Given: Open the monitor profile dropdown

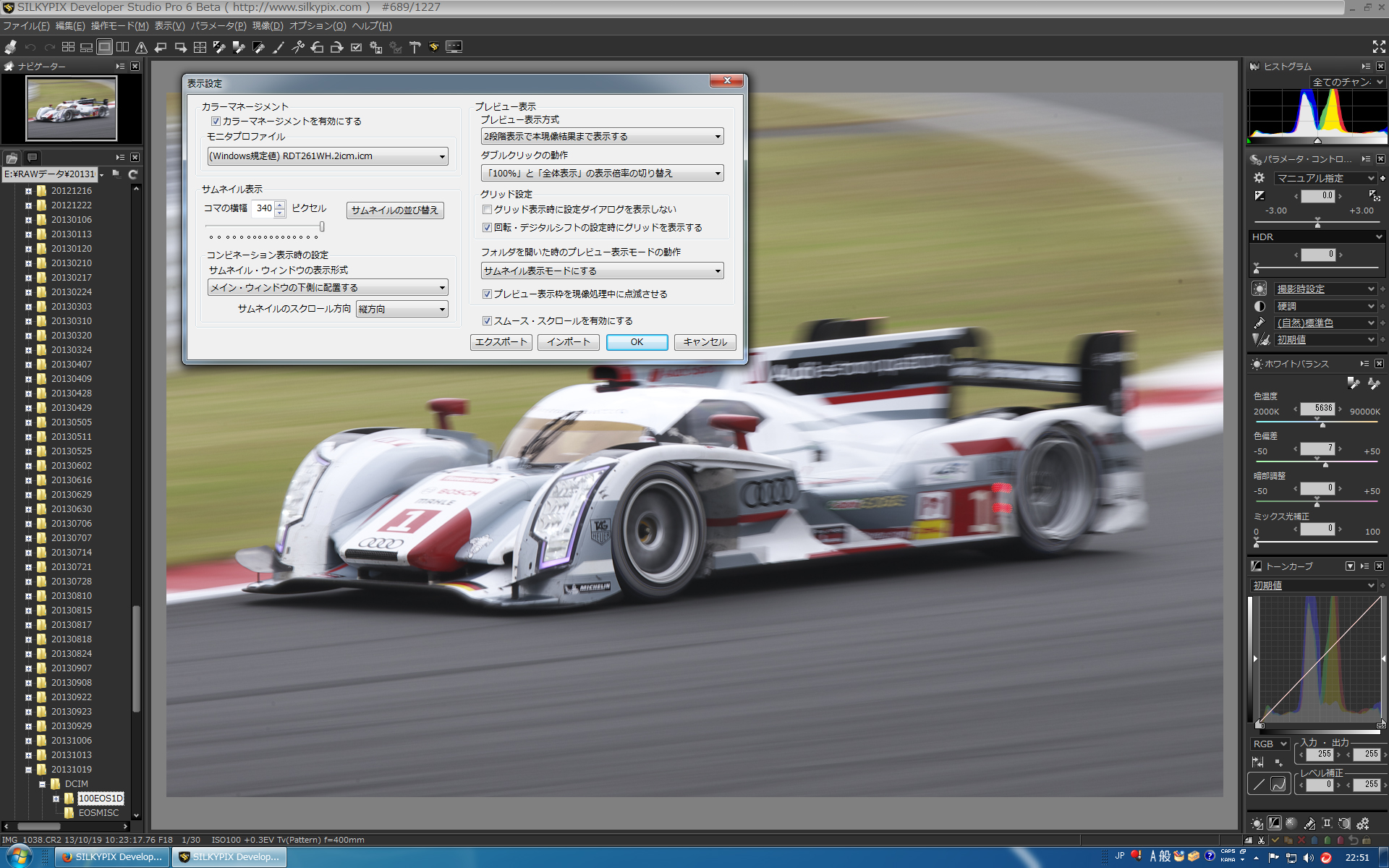Looking at the screenshot, I should point(328,156).
